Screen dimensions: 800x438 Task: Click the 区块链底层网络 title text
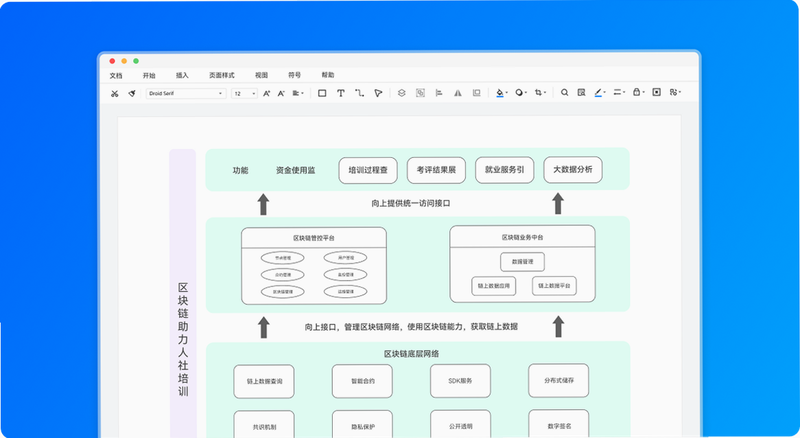click(411, 354)
